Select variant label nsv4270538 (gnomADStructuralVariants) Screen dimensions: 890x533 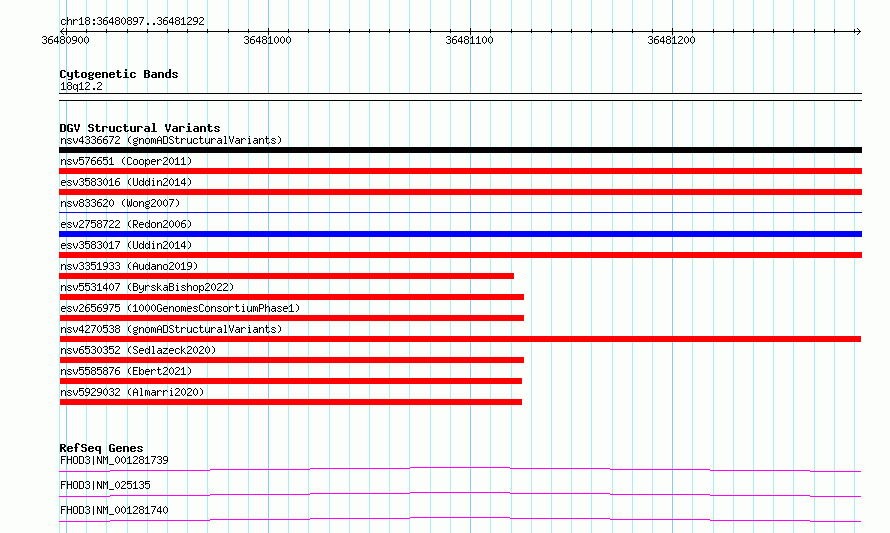click(171, 329)
